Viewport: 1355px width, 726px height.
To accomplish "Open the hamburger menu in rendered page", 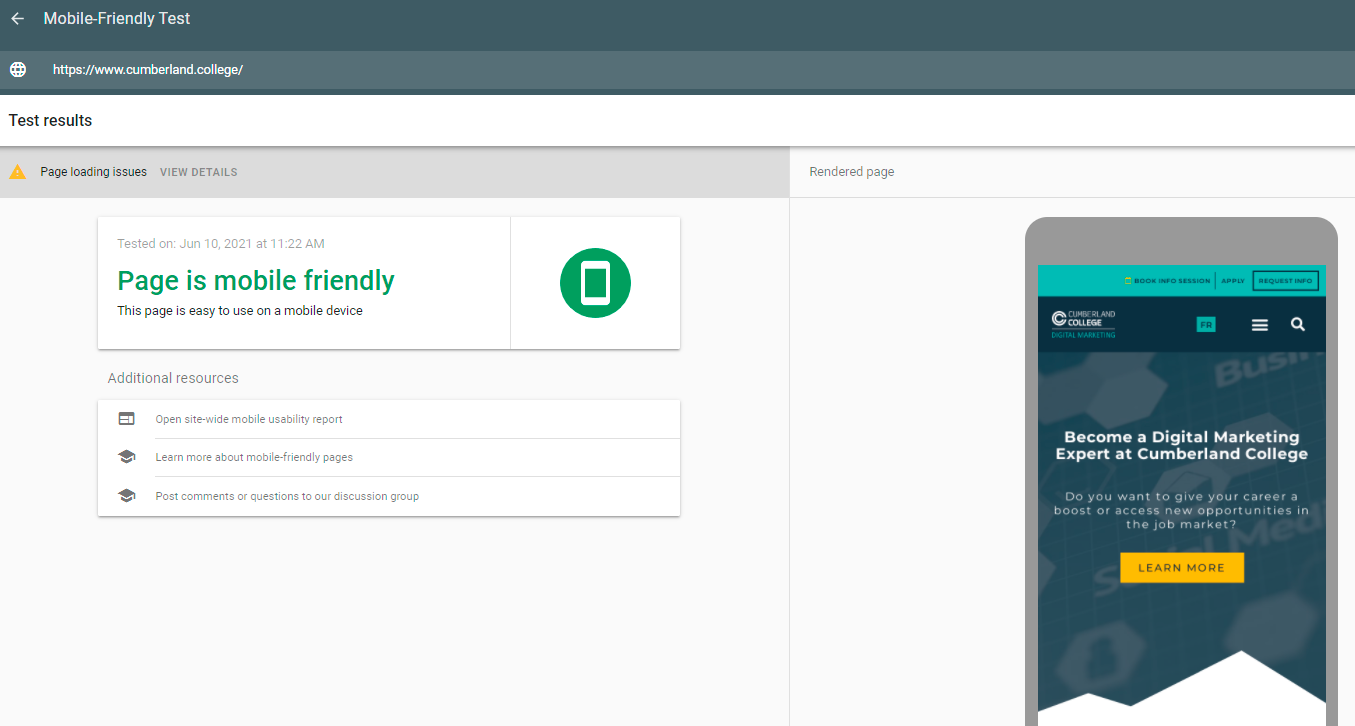I will point(1260,325).
